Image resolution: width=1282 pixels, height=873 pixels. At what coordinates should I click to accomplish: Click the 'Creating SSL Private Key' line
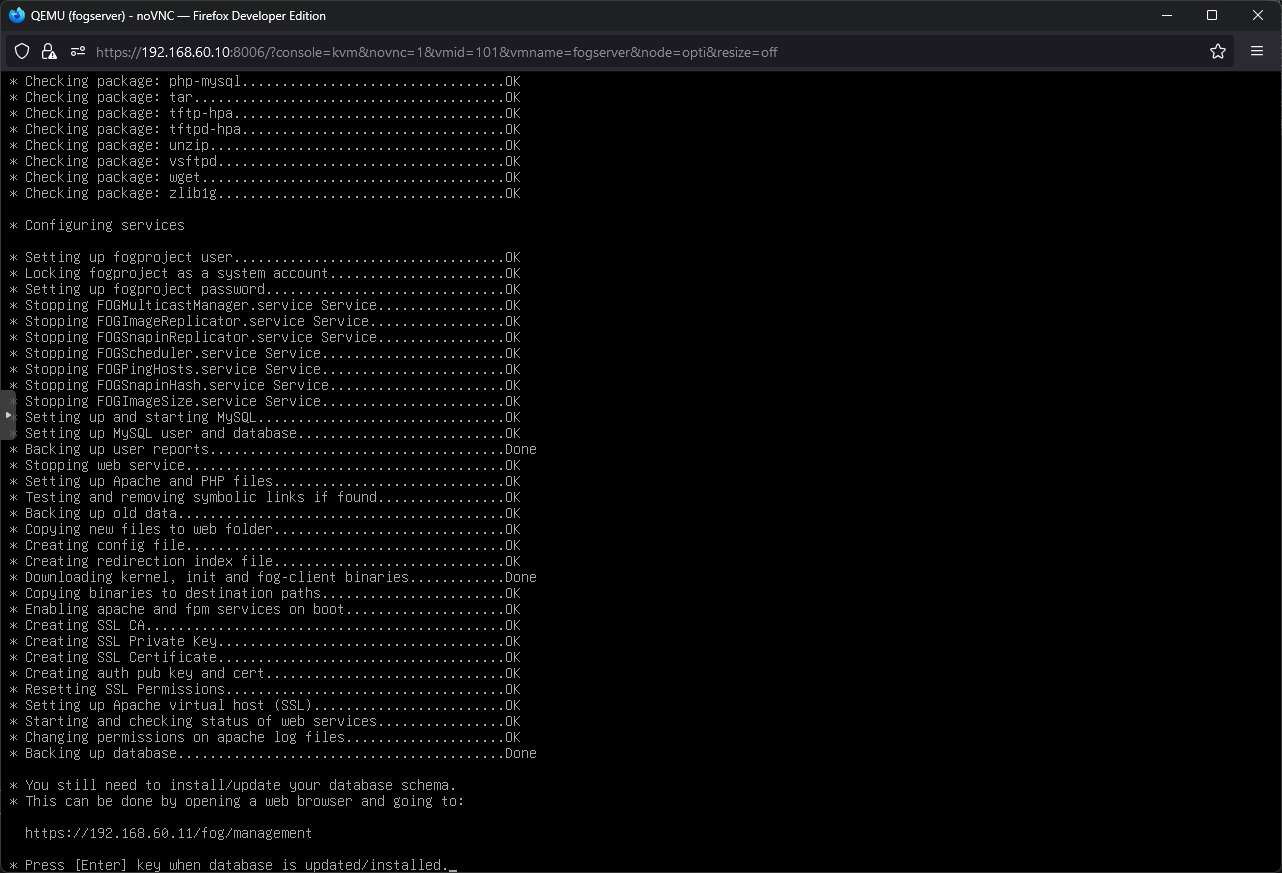[265, 641]
